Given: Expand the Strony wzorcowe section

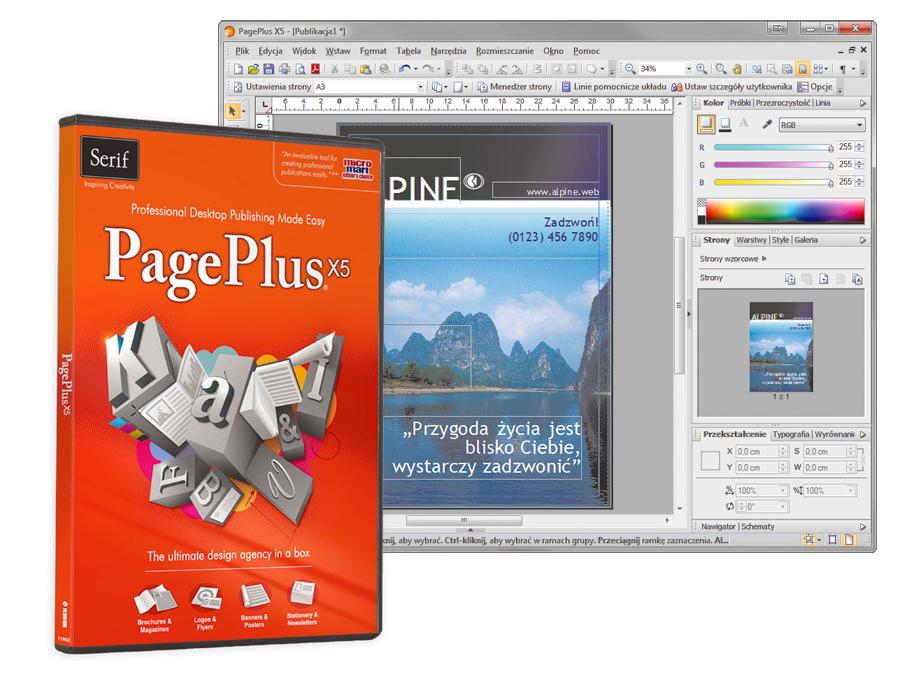Looking at the screenshot, I should [764, 259].
